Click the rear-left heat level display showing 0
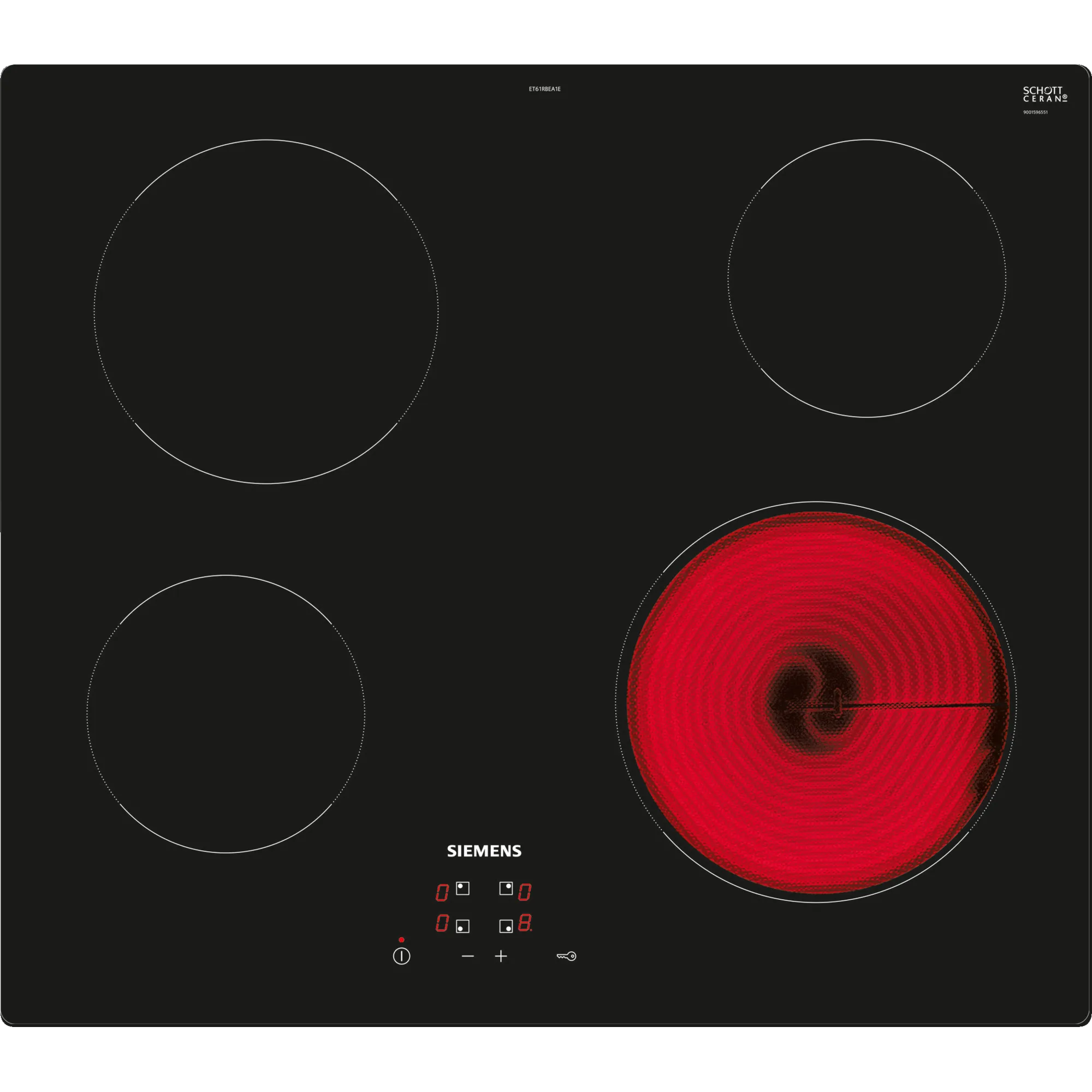This screenshot has height=1092, width=1092. pos(442,893)
